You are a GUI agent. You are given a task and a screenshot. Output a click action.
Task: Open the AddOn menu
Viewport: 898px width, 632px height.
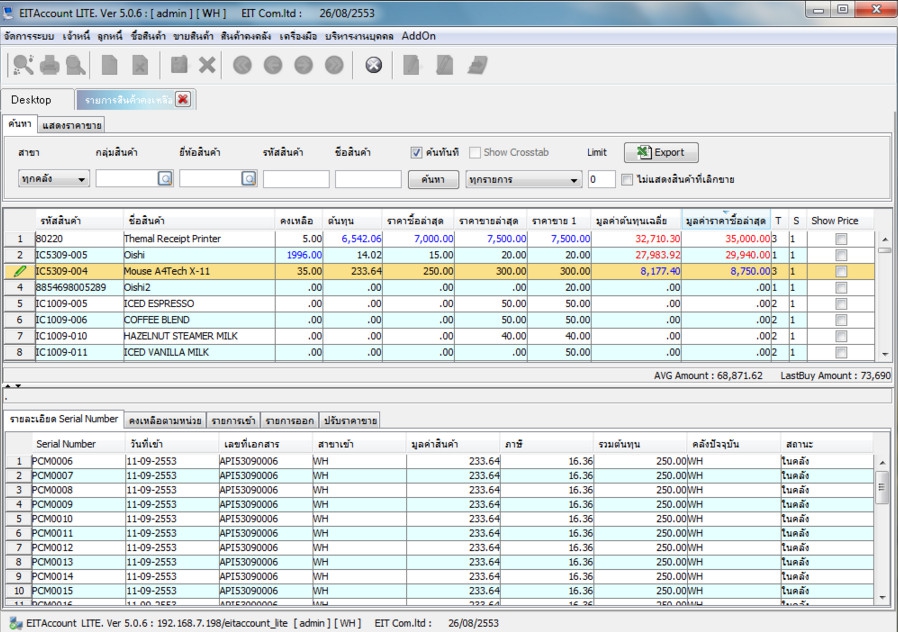click(x=419, y=35)
